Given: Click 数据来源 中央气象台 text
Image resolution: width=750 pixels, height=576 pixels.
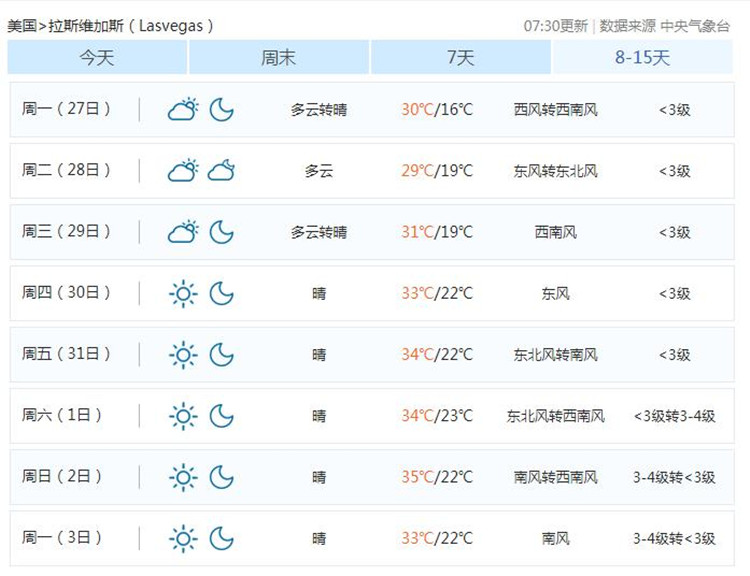Looking at the screenshot, I should [x=664, y=26].
